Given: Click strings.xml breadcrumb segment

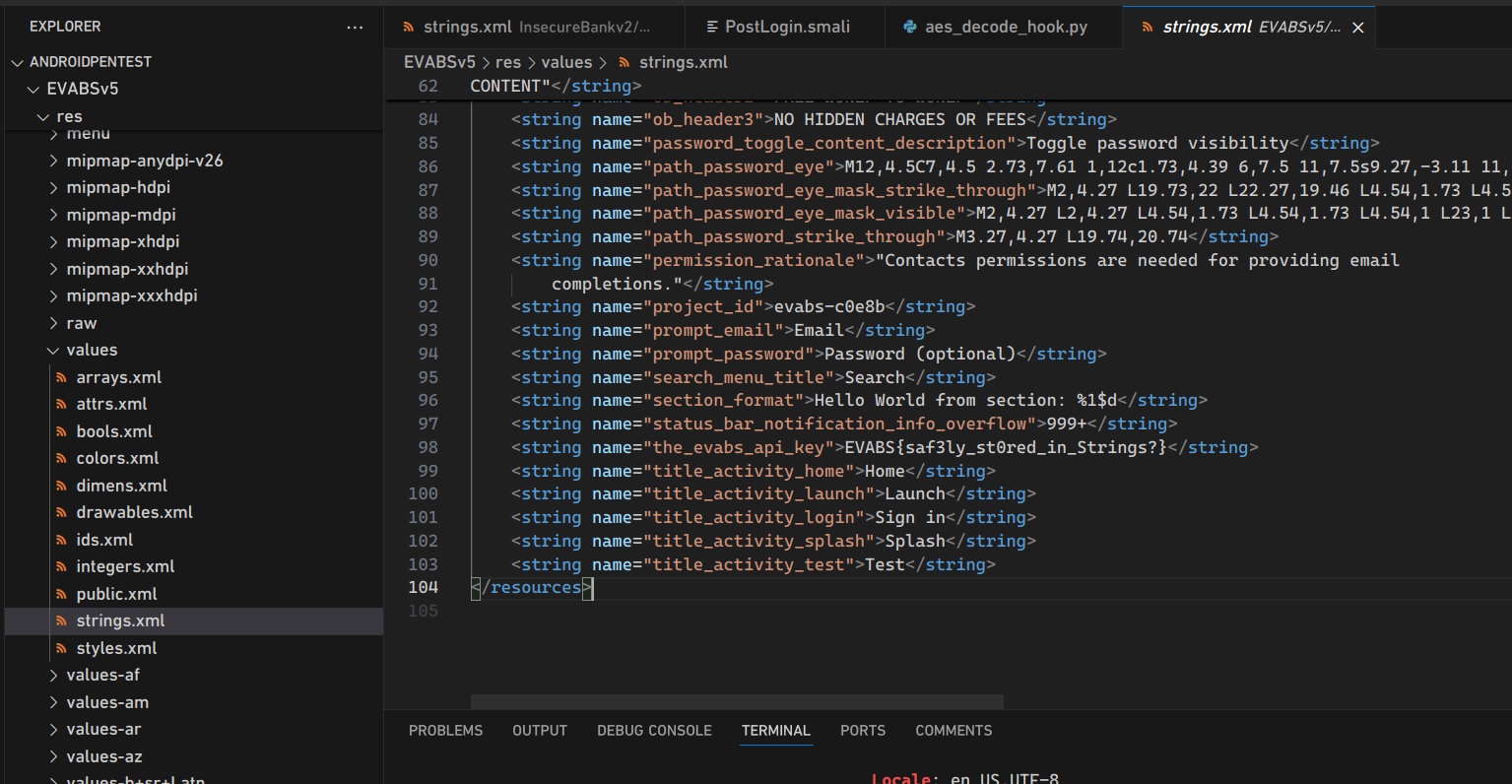Looking at the screenshot, I should [x=684, y=62].
